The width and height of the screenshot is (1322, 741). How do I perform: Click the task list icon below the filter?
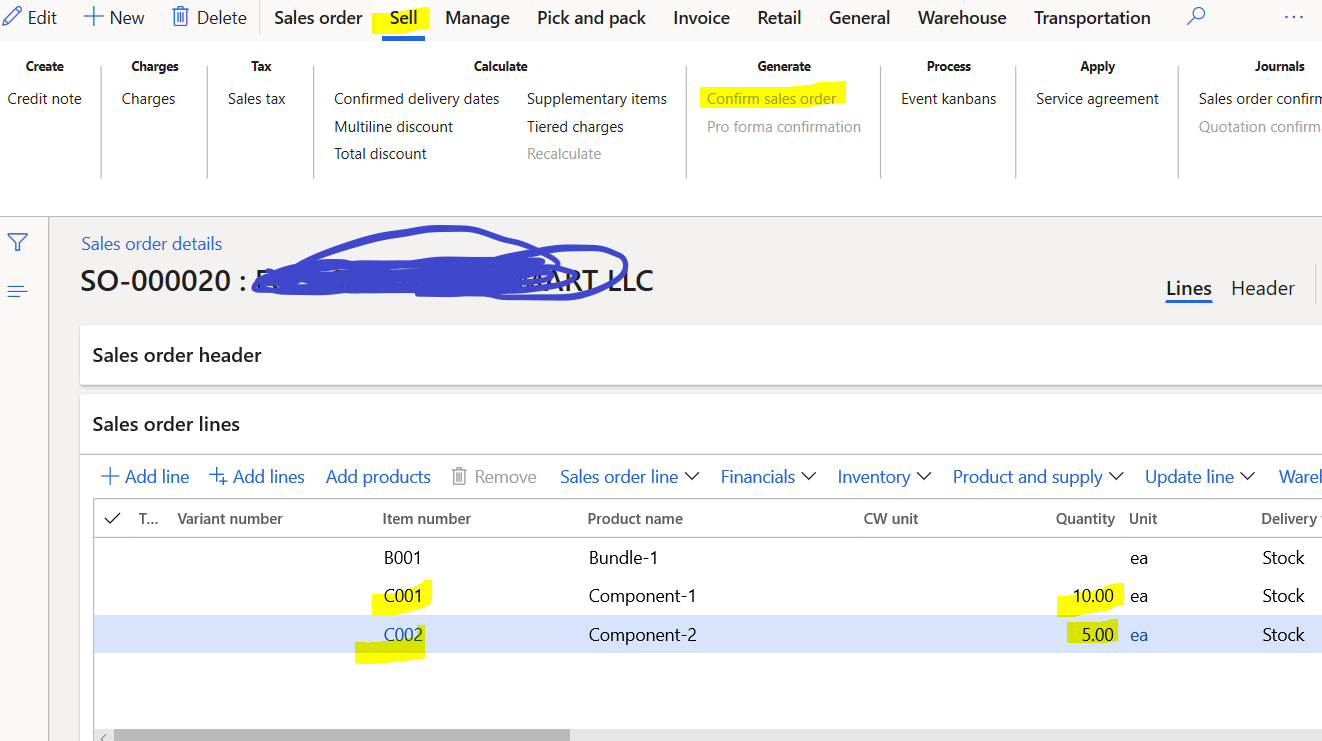[17, 291]
